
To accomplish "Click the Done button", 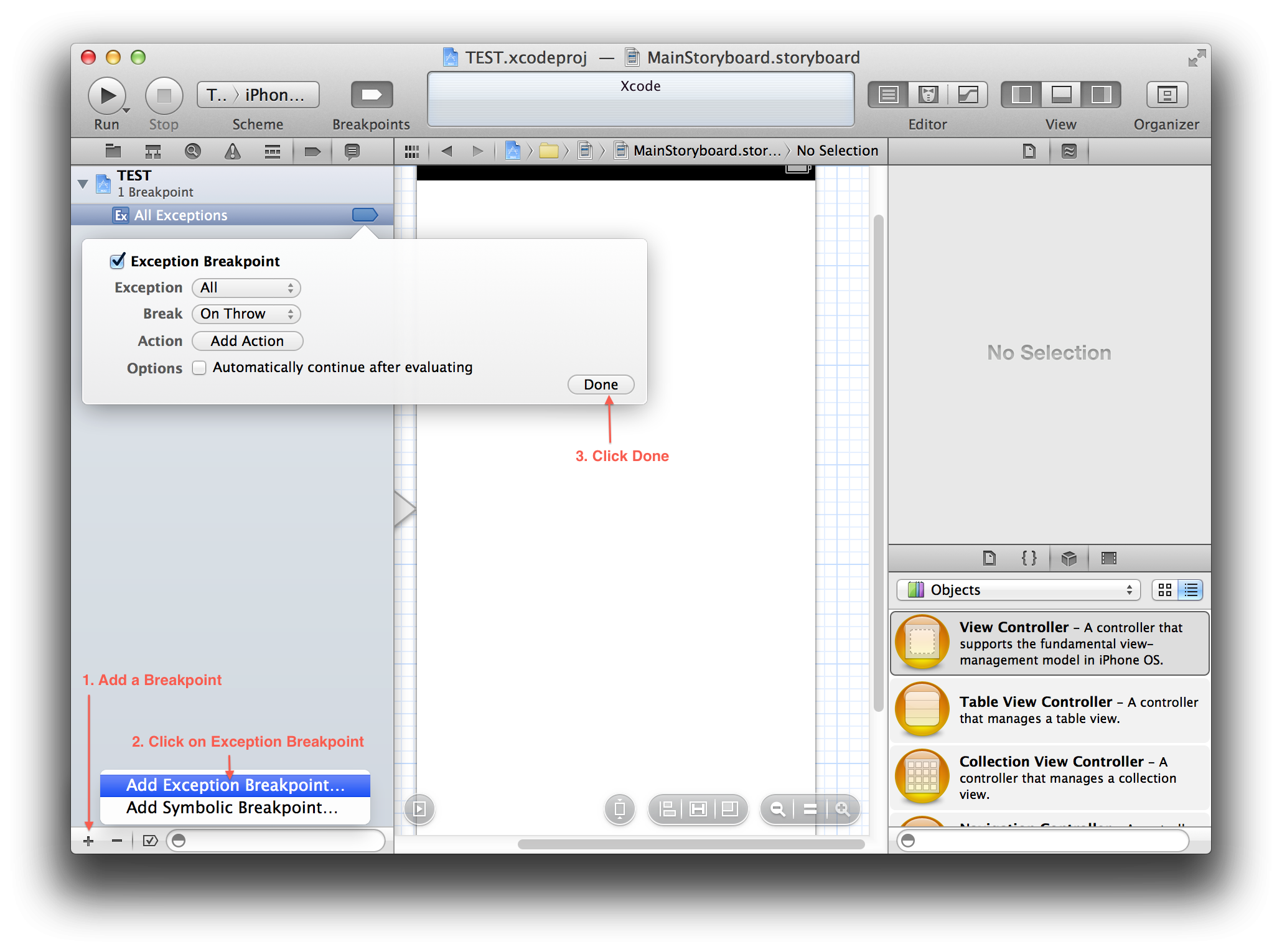I will [x=601, y=385].
